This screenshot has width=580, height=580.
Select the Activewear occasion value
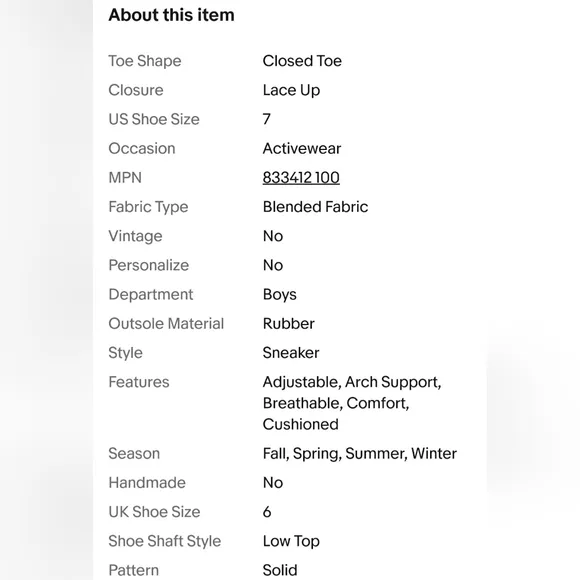tap(301, 149)
